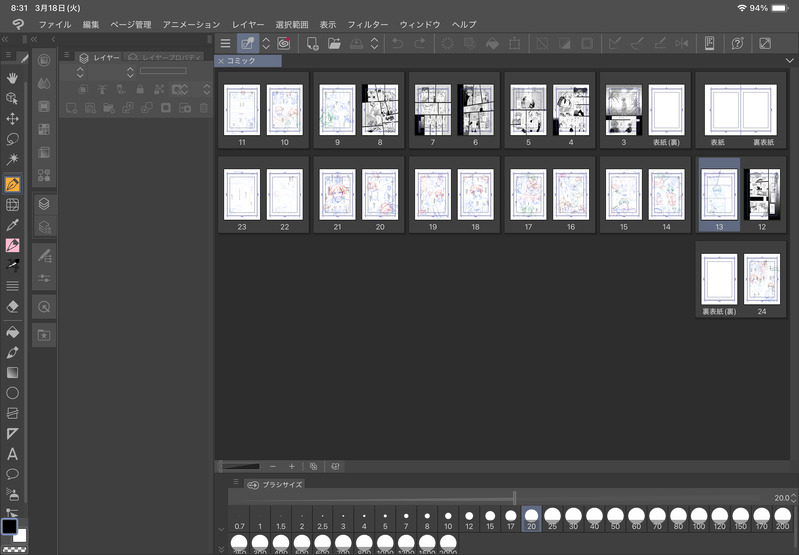Select the Balloon tool
Viewport: 799px width, 555px height.
12,474
